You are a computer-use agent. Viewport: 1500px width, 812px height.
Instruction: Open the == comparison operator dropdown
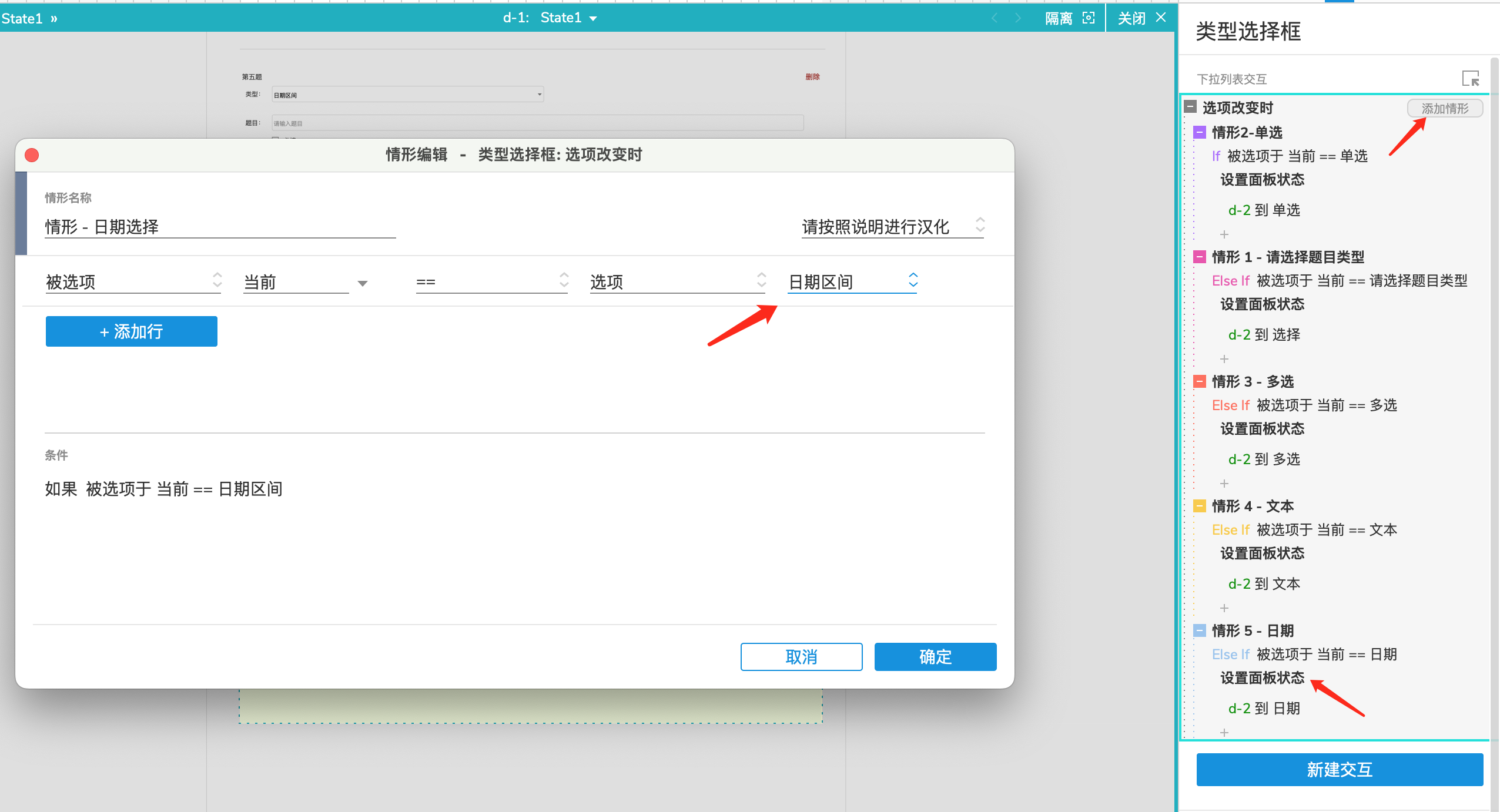(x=491, y=282)
